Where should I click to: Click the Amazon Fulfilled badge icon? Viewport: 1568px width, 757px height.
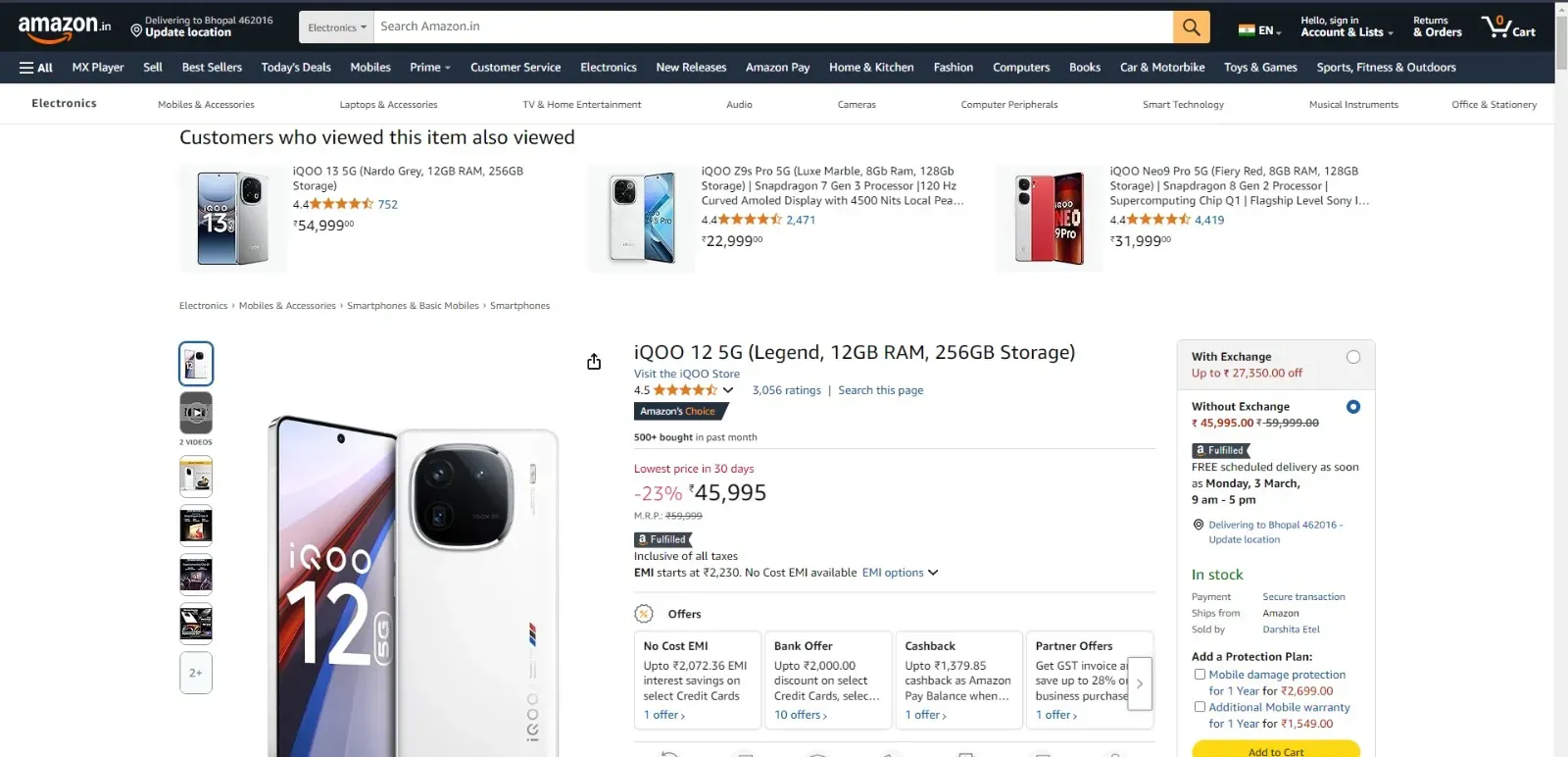click(x=662, y=539)
